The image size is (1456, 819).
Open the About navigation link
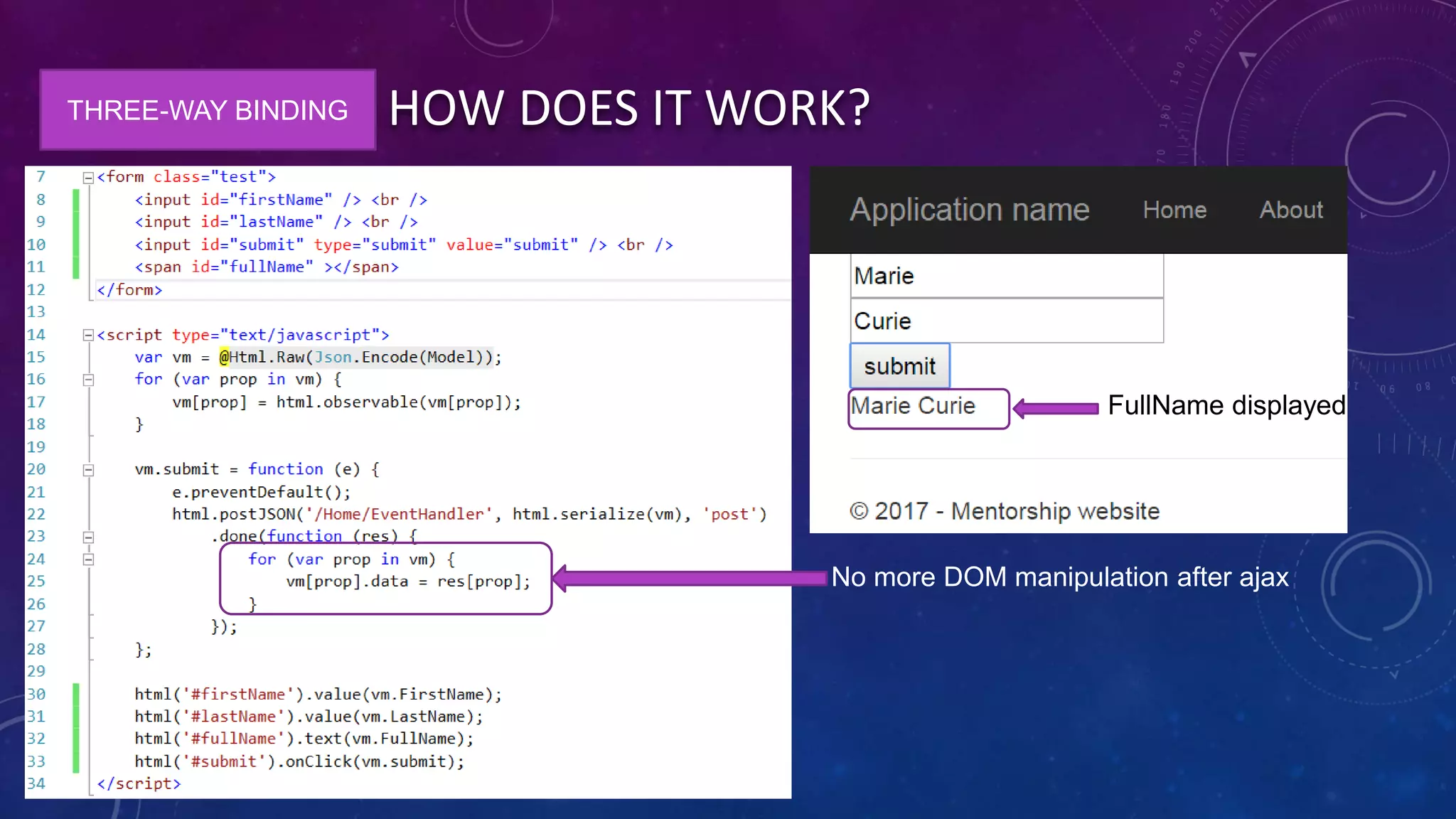(x=1291, y=210)
